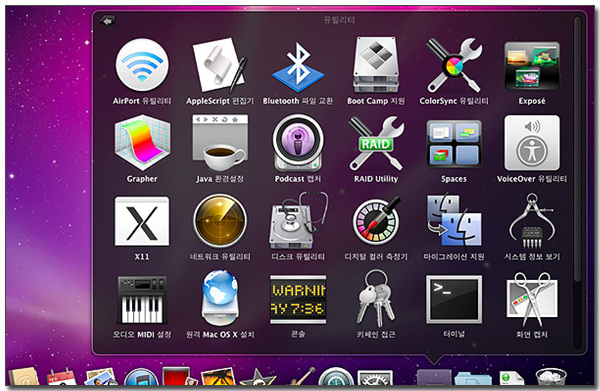Viewport: 600px width, 391px height.
Task: Open iCal from the Dock
Action: pos(61,377)
